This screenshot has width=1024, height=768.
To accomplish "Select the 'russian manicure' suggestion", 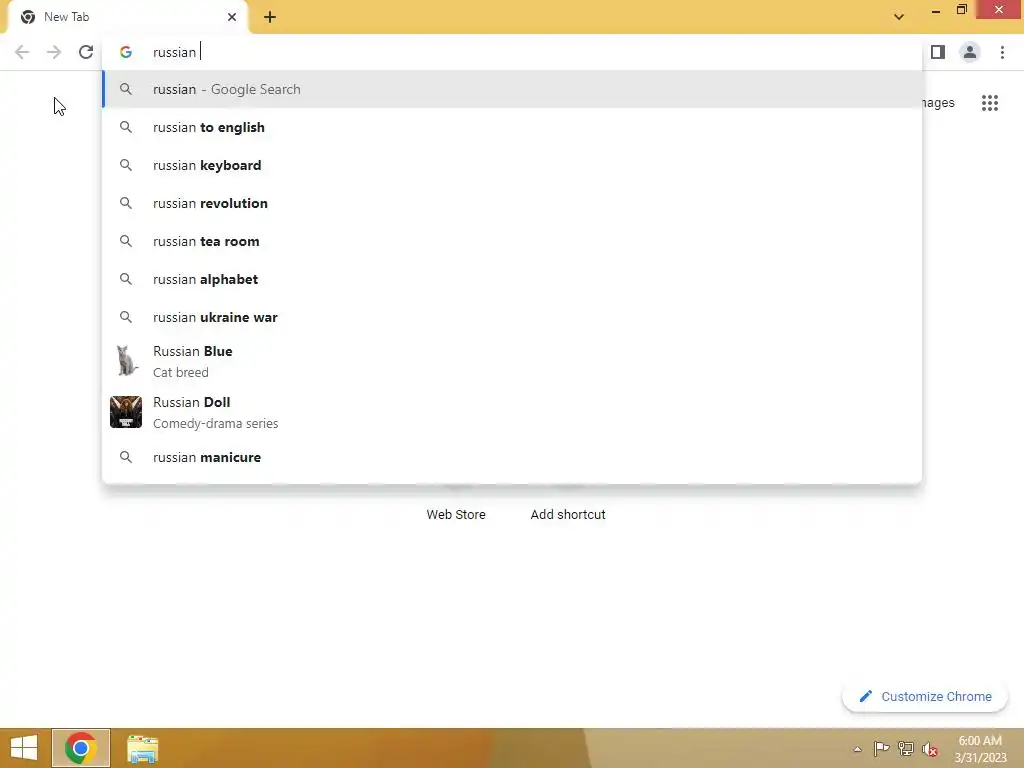I will point(513,457).
